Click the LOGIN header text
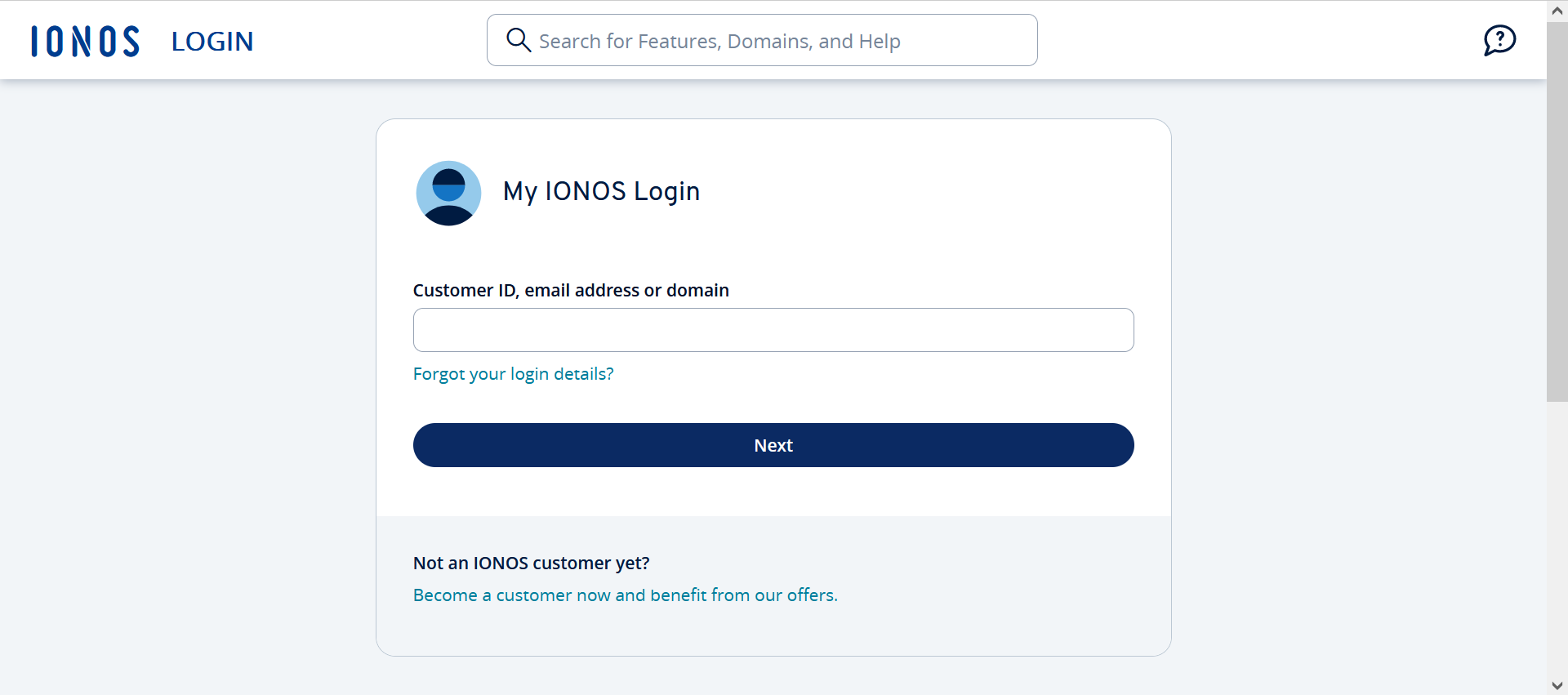This screenshot has width=1568, height=695. coord(212,42)
